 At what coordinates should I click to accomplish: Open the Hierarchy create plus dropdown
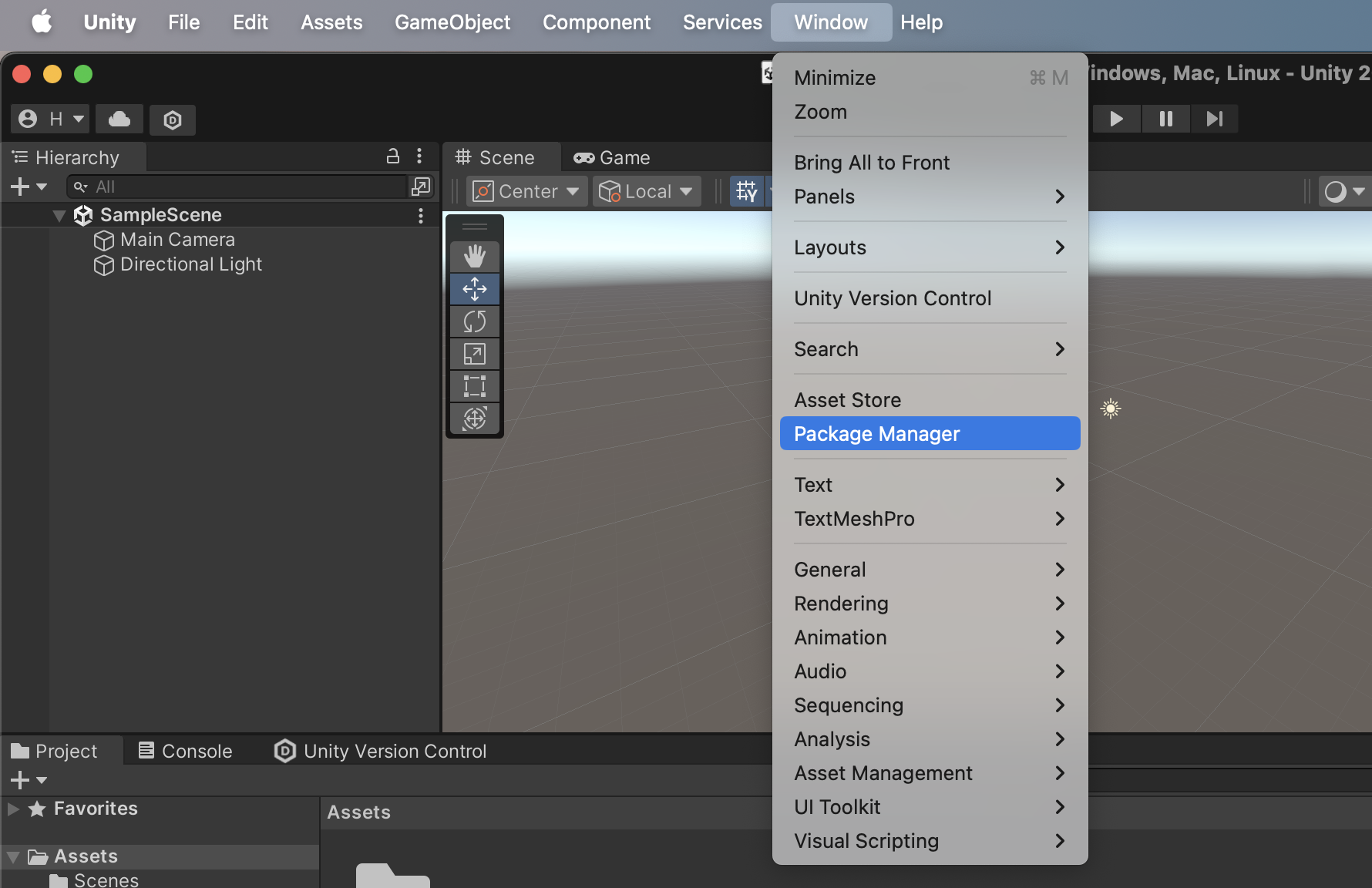29,187
